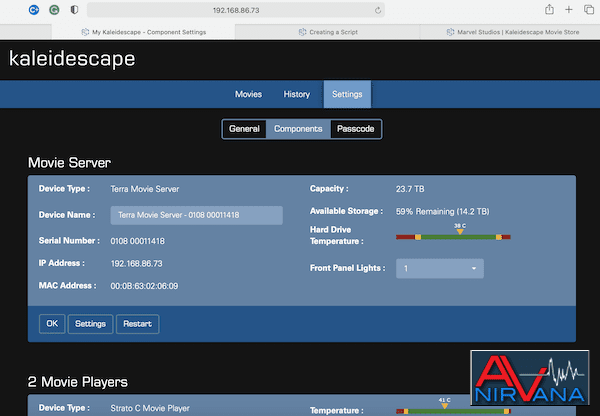Show tab overview icon
600x416 pixels.
point(589,10)
